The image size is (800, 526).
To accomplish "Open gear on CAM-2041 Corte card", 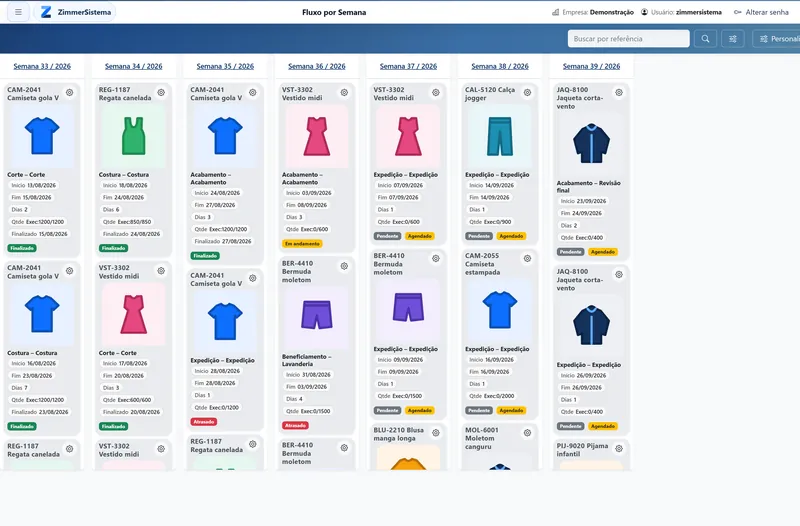I will click(69, 92).
